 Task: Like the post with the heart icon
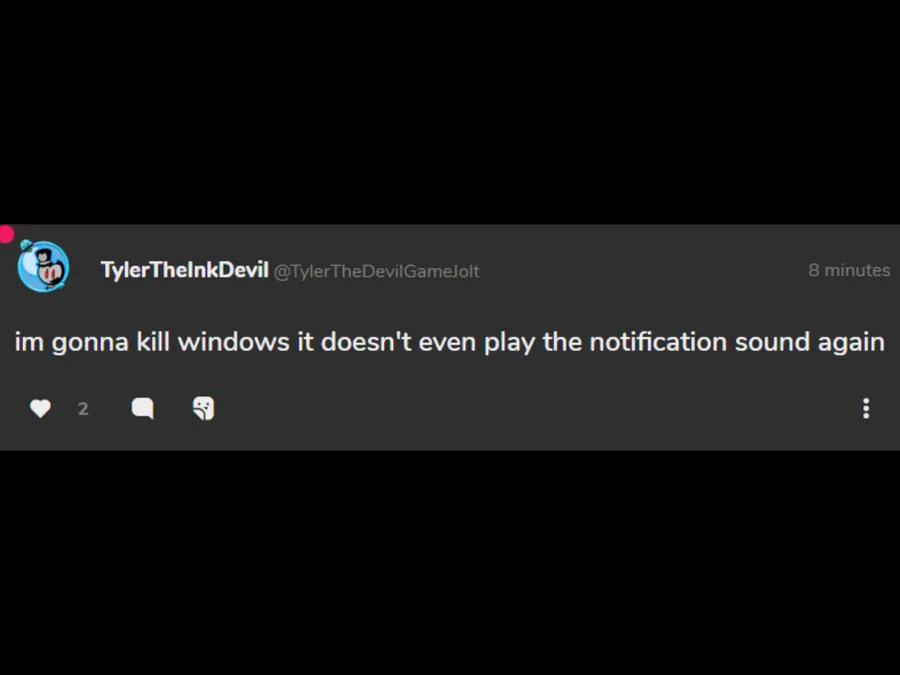[x=40, y=409]
